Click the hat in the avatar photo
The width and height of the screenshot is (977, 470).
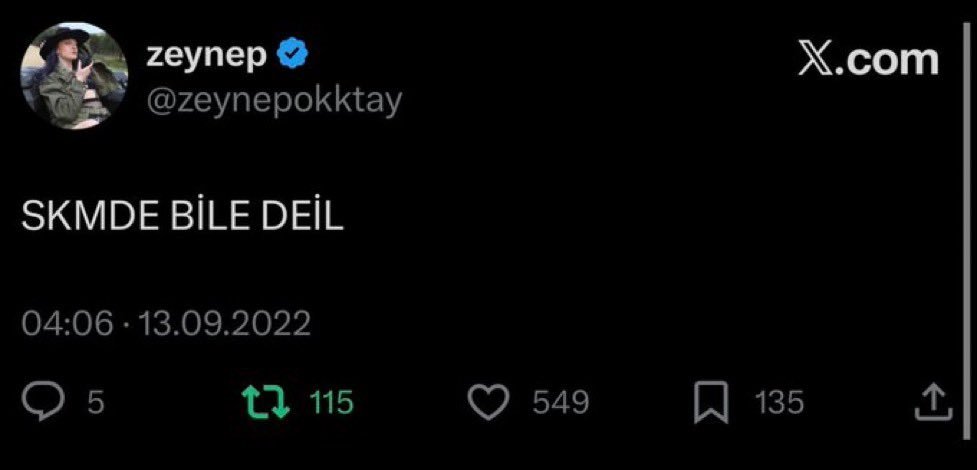[x=64, y=40]
